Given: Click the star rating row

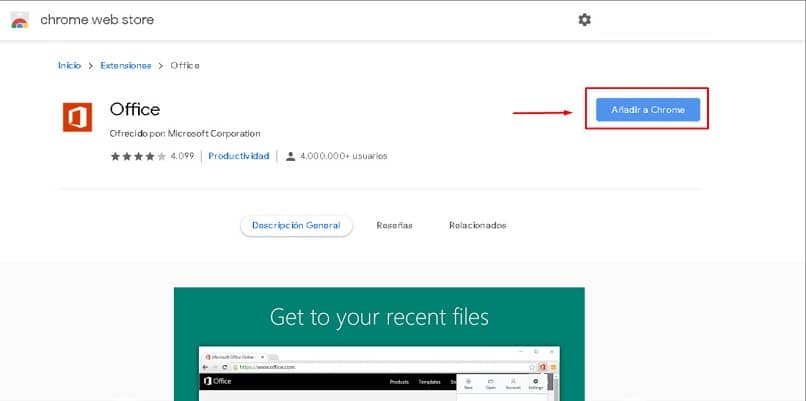Looking at the screenshot, I should (x=138, y=156).
